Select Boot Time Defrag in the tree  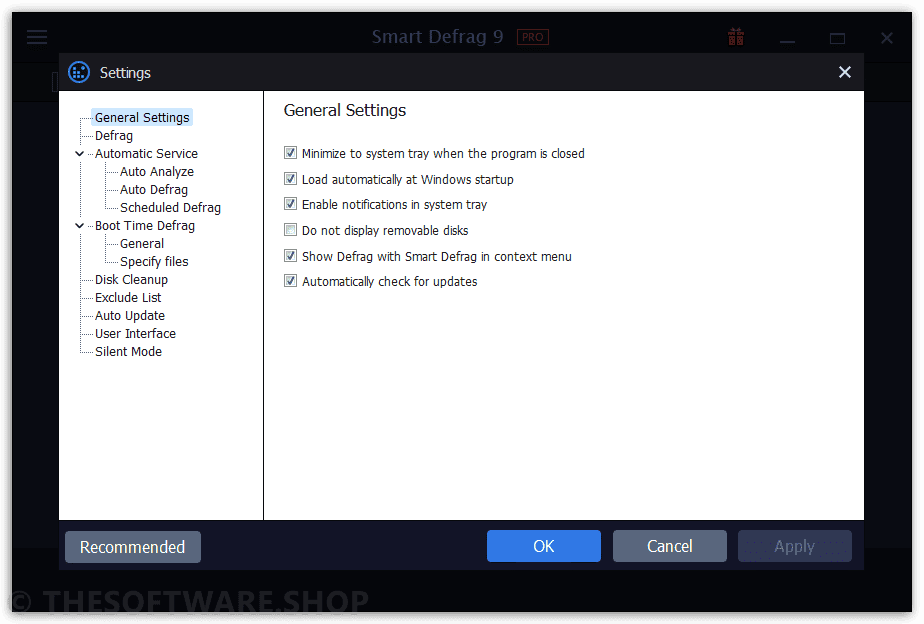144,226
